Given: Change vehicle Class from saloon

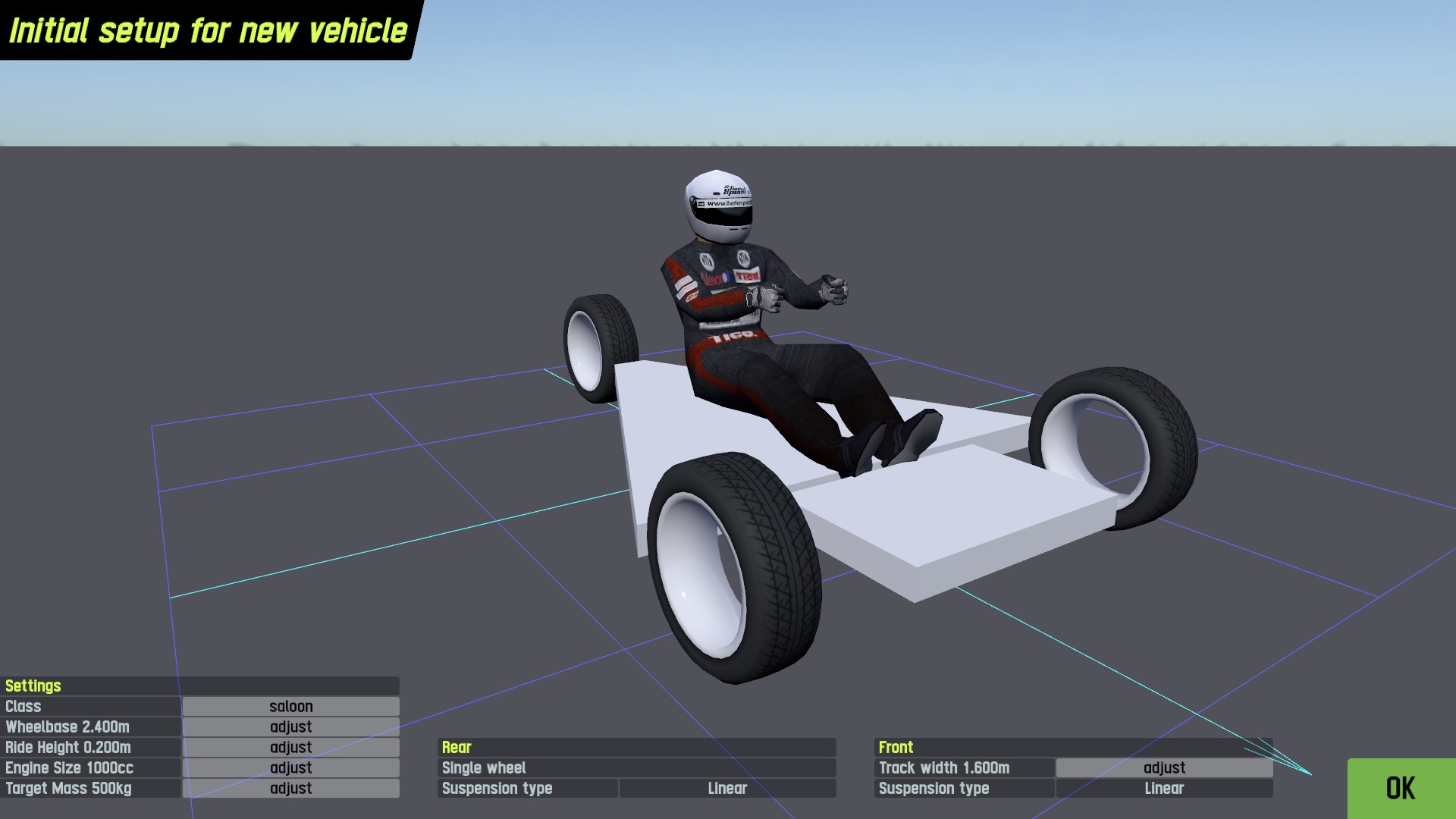Looking at the screenshot, I should pos(290,706).
